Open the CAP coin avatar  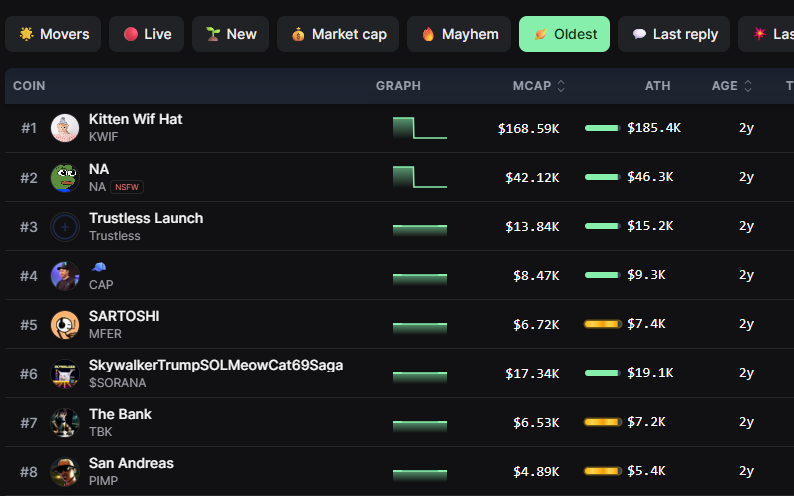click(65, 276)
